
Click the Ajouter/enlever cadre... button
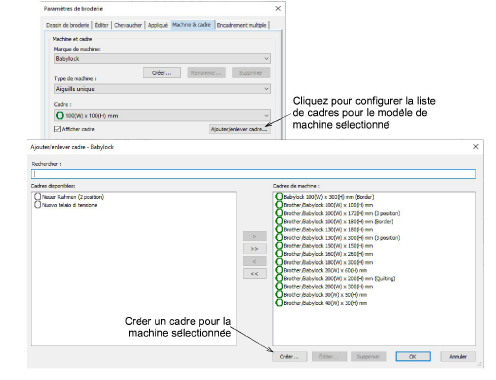(240, 129)
